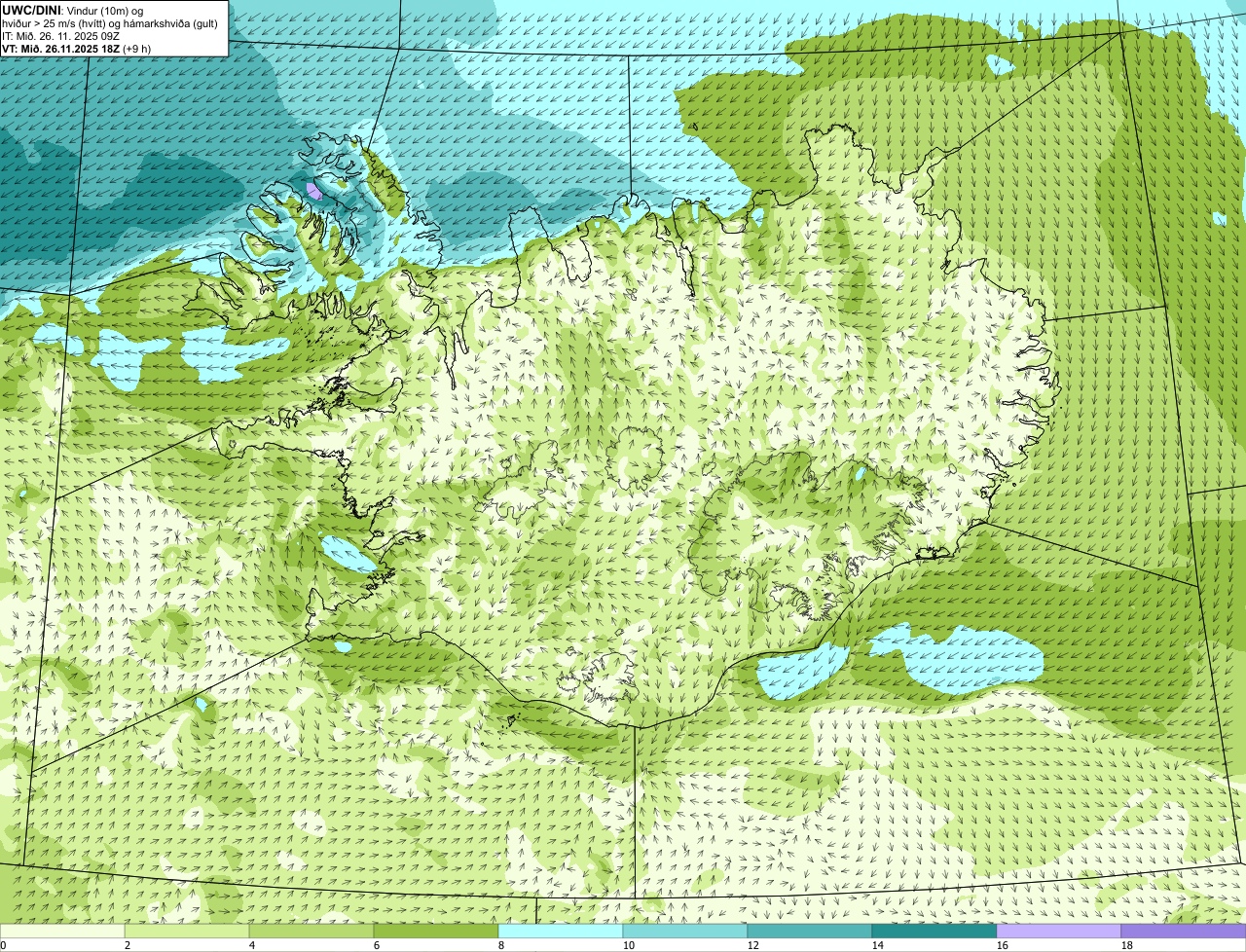This screenshot has height=952, width=1246.
Task: Click the 8–10 m/s pale cyan legend swatch
Action: tap(561, 932)
